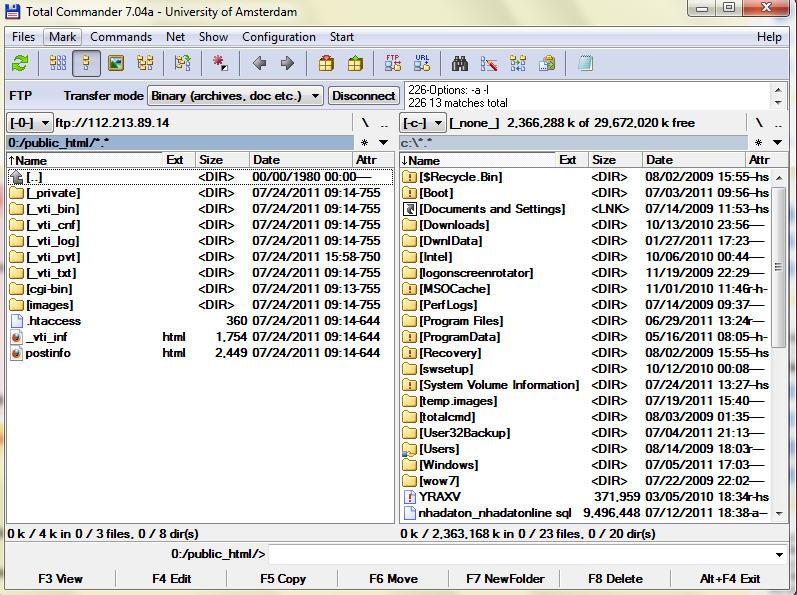This screenshot has width=797, height=595.
Task: Expand the command line history dropdown
Action: coord(779,554)
